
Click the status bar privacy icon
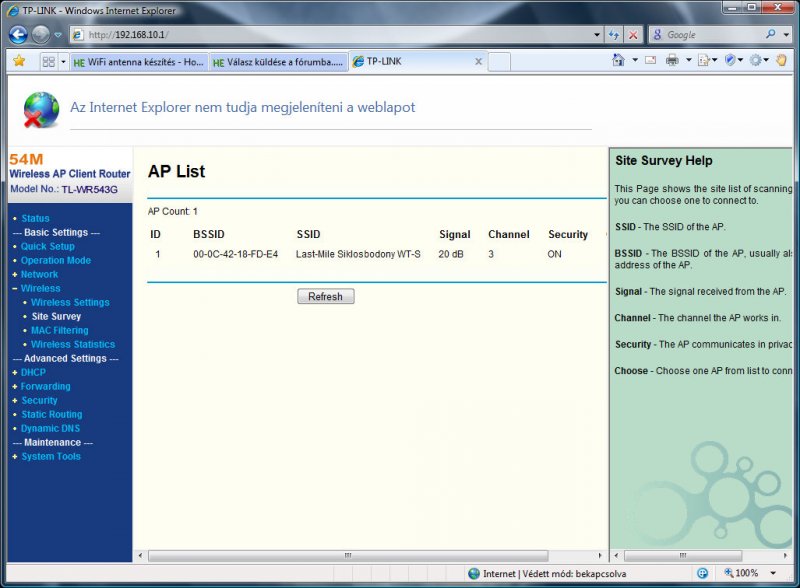tap(703, 574)
